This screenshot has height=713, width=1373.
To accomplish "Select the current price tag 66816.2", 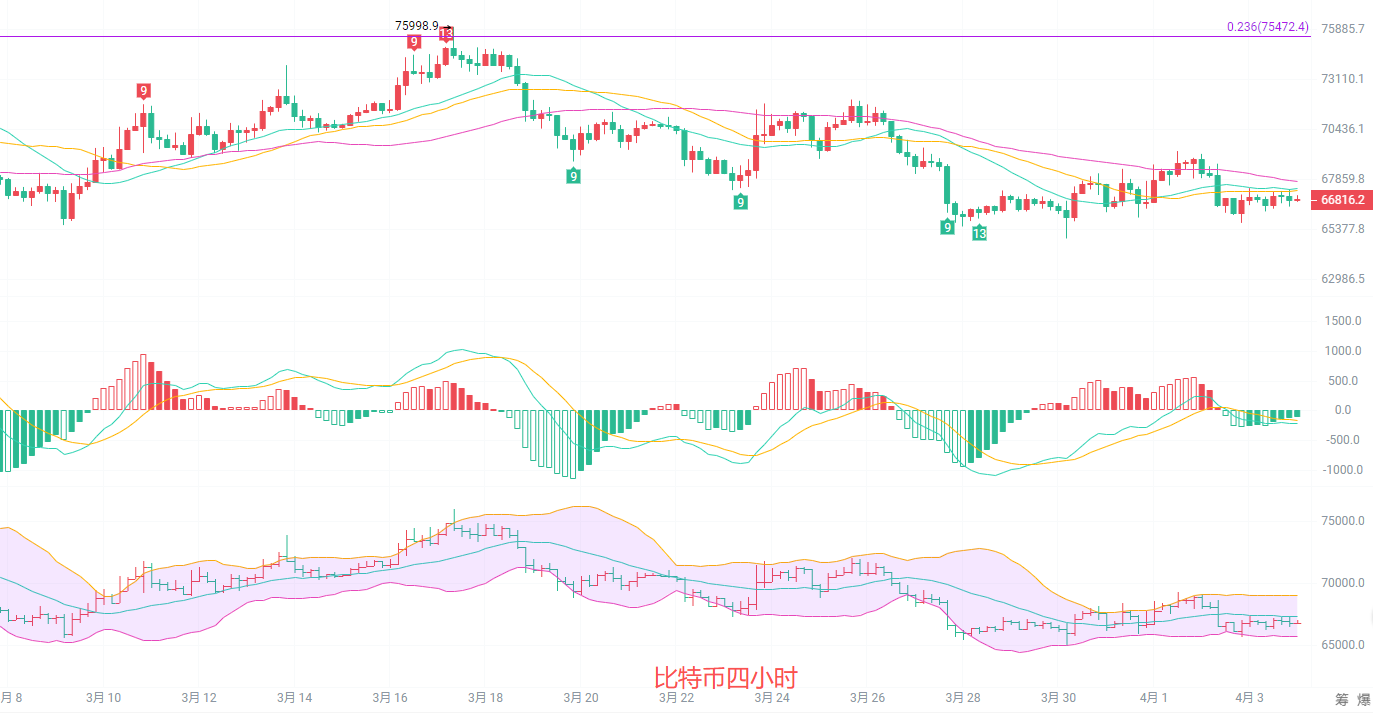I will click(x=1342, y=200).
